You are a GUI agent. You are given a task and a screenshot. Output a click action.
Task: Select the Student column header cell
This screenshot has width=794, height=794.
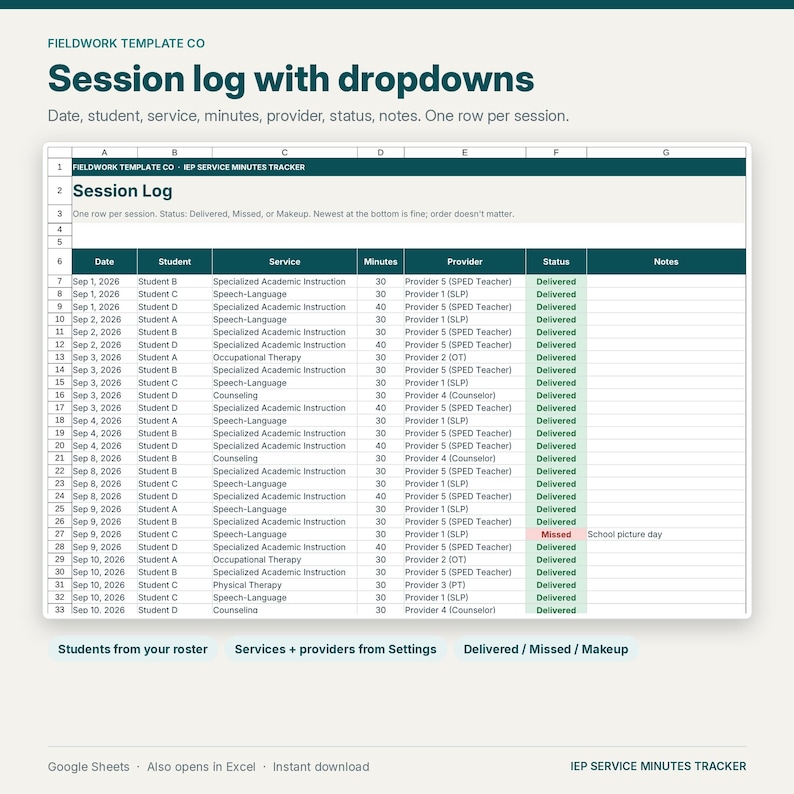175,261
